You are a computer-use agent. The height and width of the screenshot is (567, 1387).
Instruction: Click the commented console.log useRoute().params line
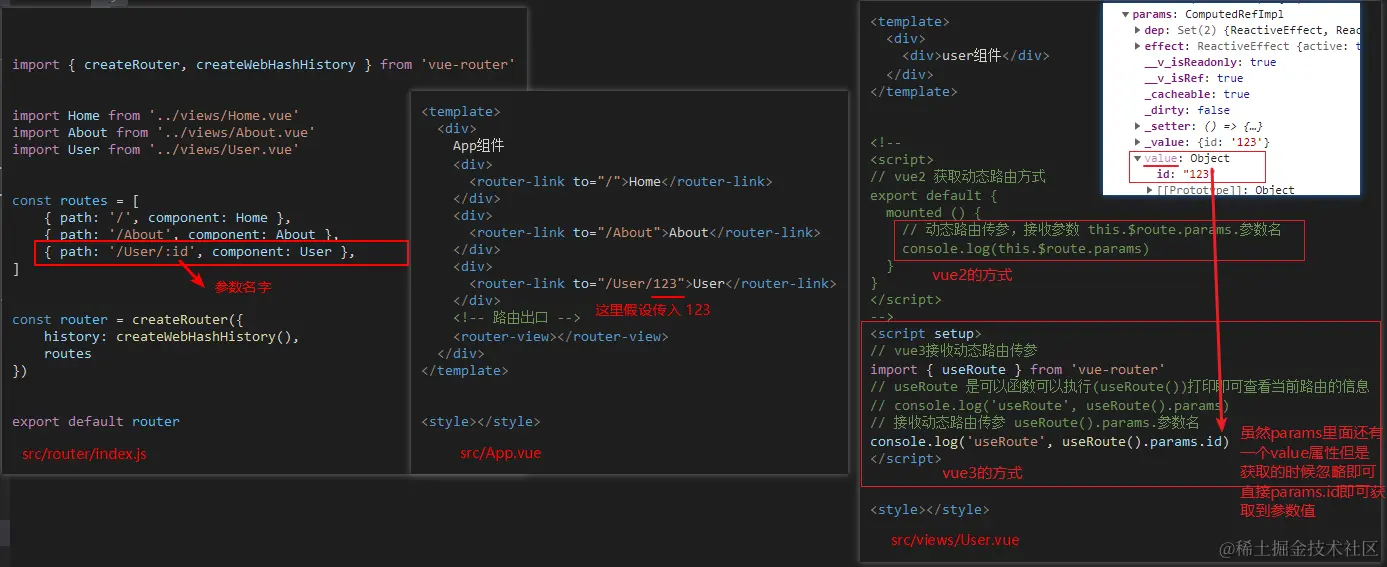click(1049, 405)
